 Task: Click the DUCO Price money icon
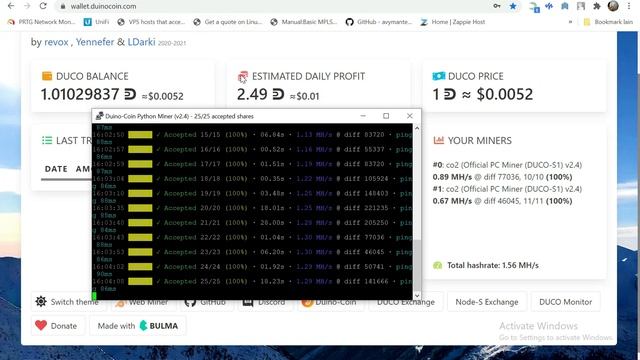click(439, 76)
